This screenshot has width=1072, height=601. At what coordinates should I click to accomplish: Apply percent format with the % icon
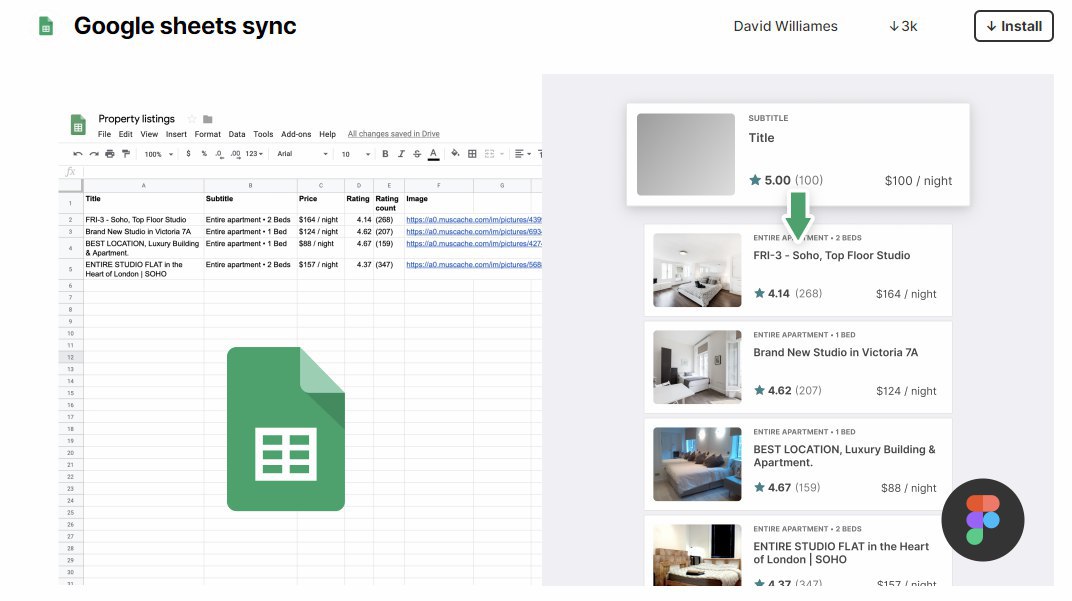click(204, 154)
